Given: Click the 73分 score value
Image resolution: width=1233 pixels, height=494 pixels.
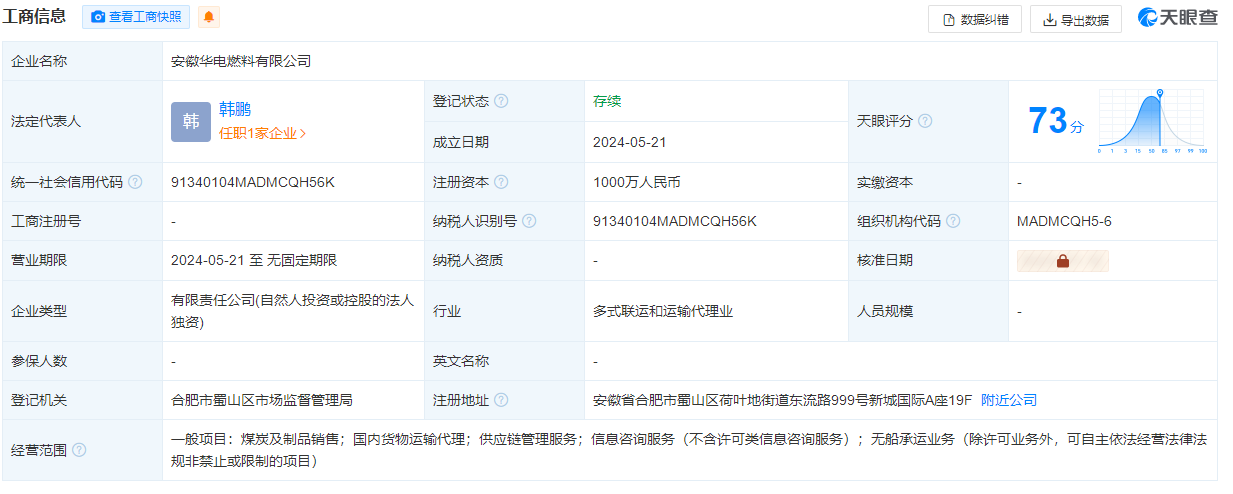Looking at the screenshot, I should pos(1055,122).
